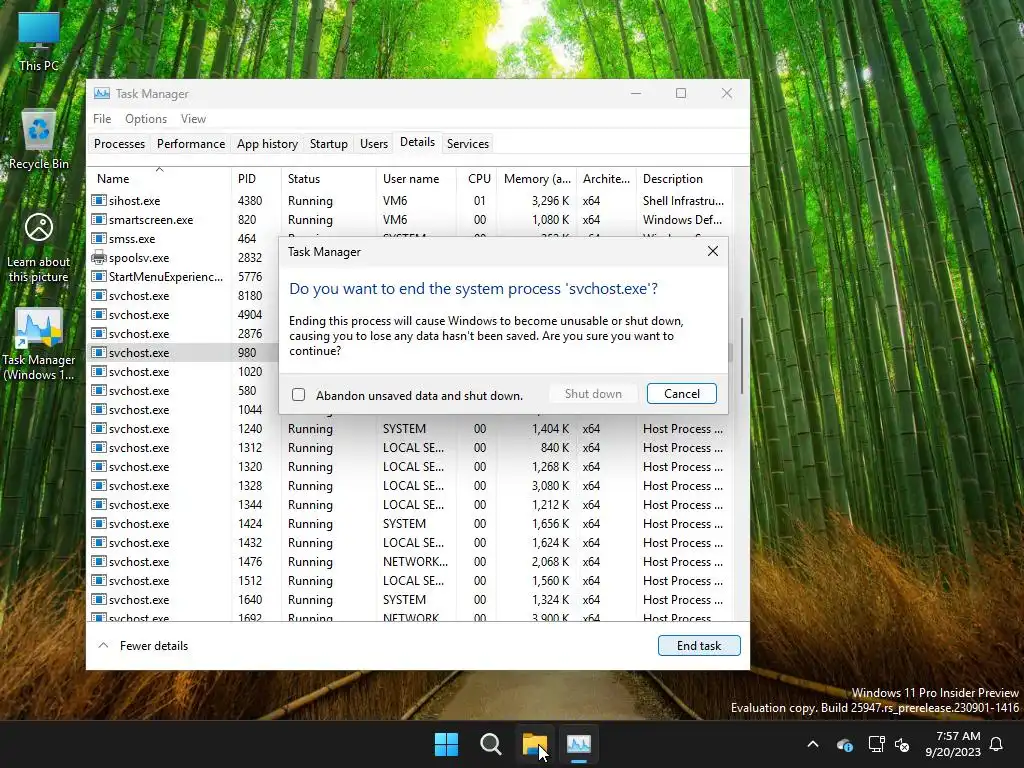This screenshot has height=768, width=1024.
Task: Select the smartscreen.exe process icon
Action: click(99, 219)
